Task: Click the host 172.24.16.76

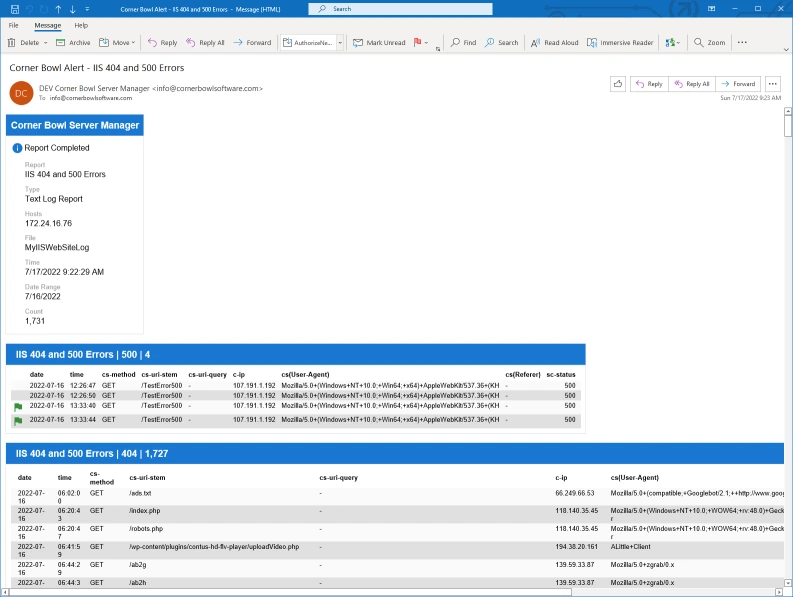Action: tap(49, 223)
